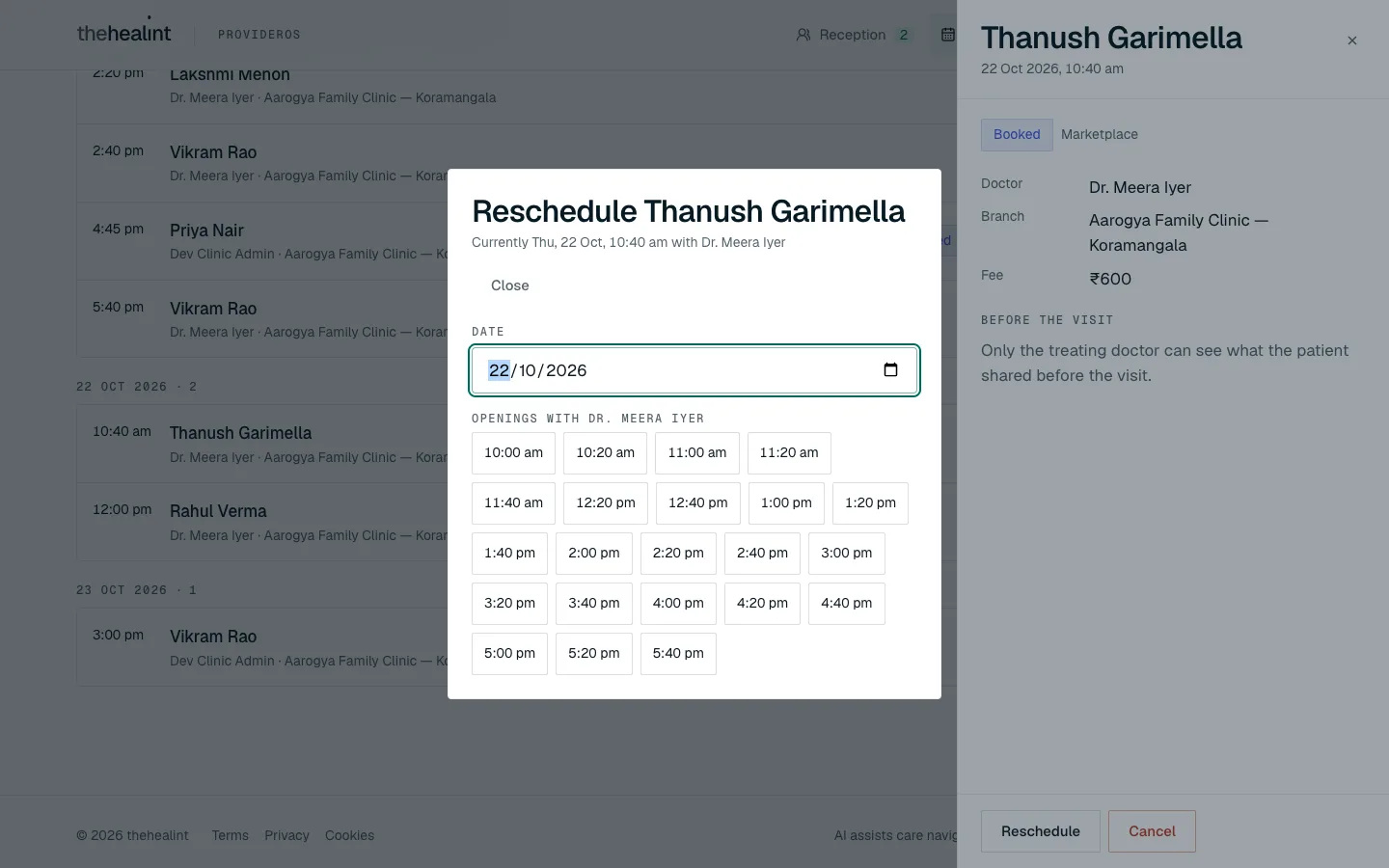Pick the 3:40 pm opening

coord(594,604)
